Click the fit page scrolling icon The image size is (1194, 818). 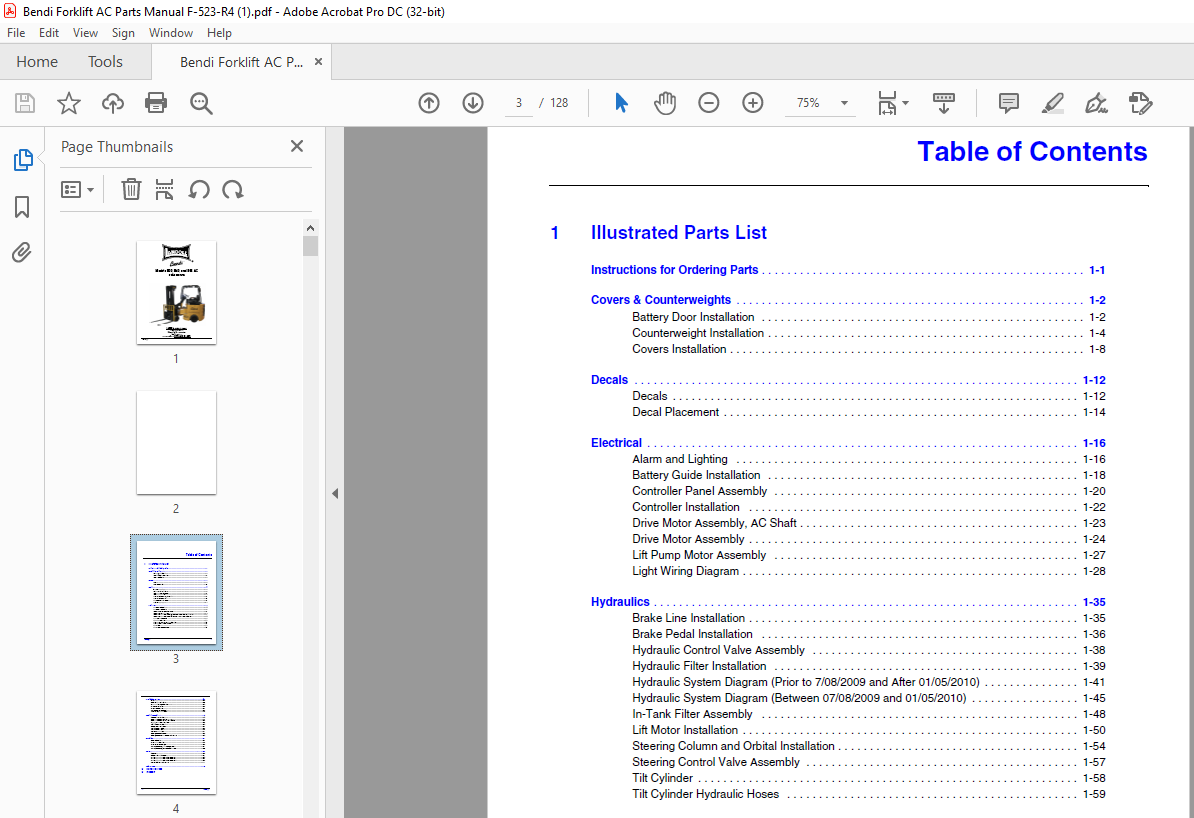pyautogui.click(x=887, y=103)
